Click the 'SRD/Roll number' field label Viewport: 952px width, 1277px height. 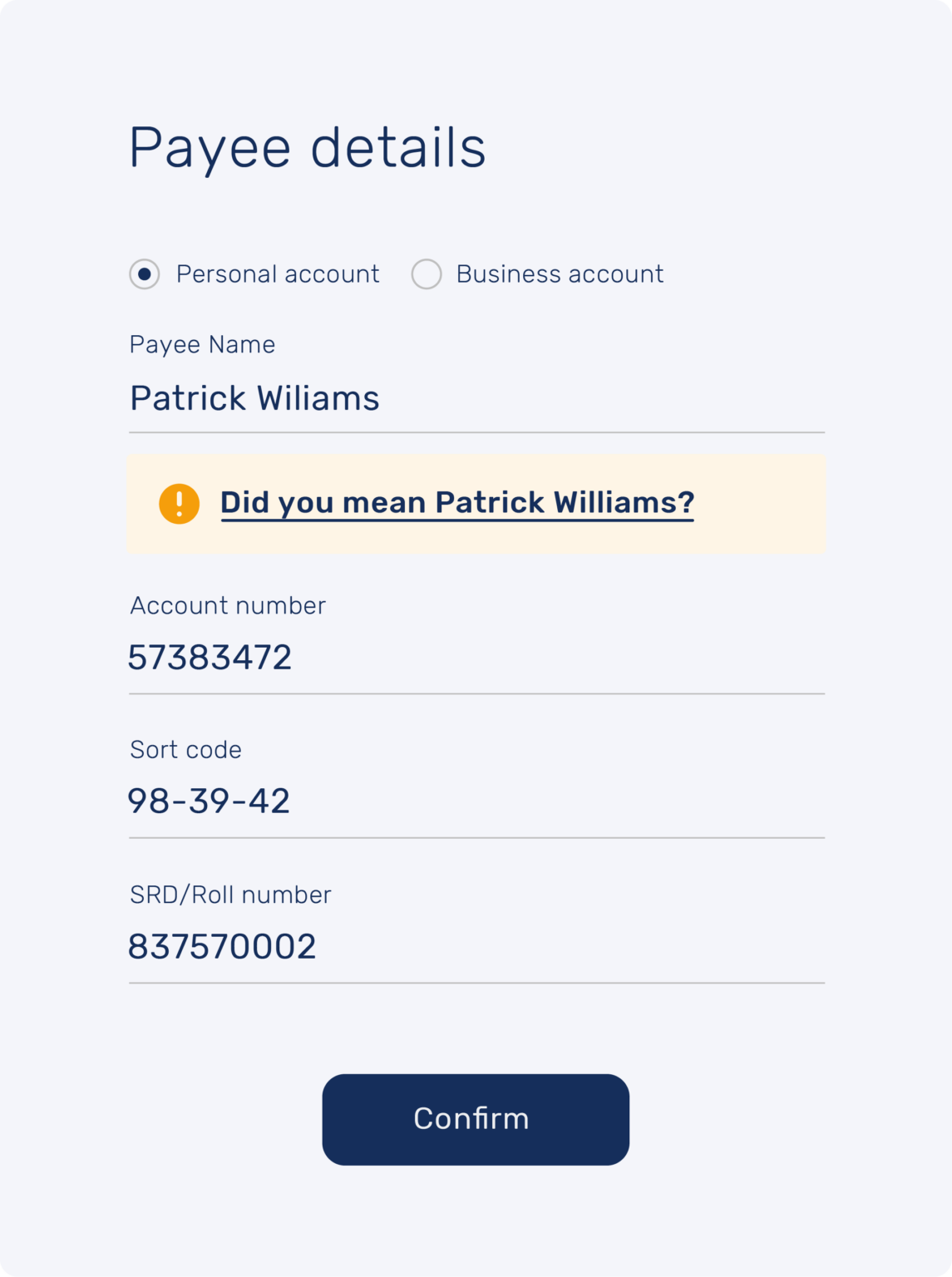coord(230,895)
